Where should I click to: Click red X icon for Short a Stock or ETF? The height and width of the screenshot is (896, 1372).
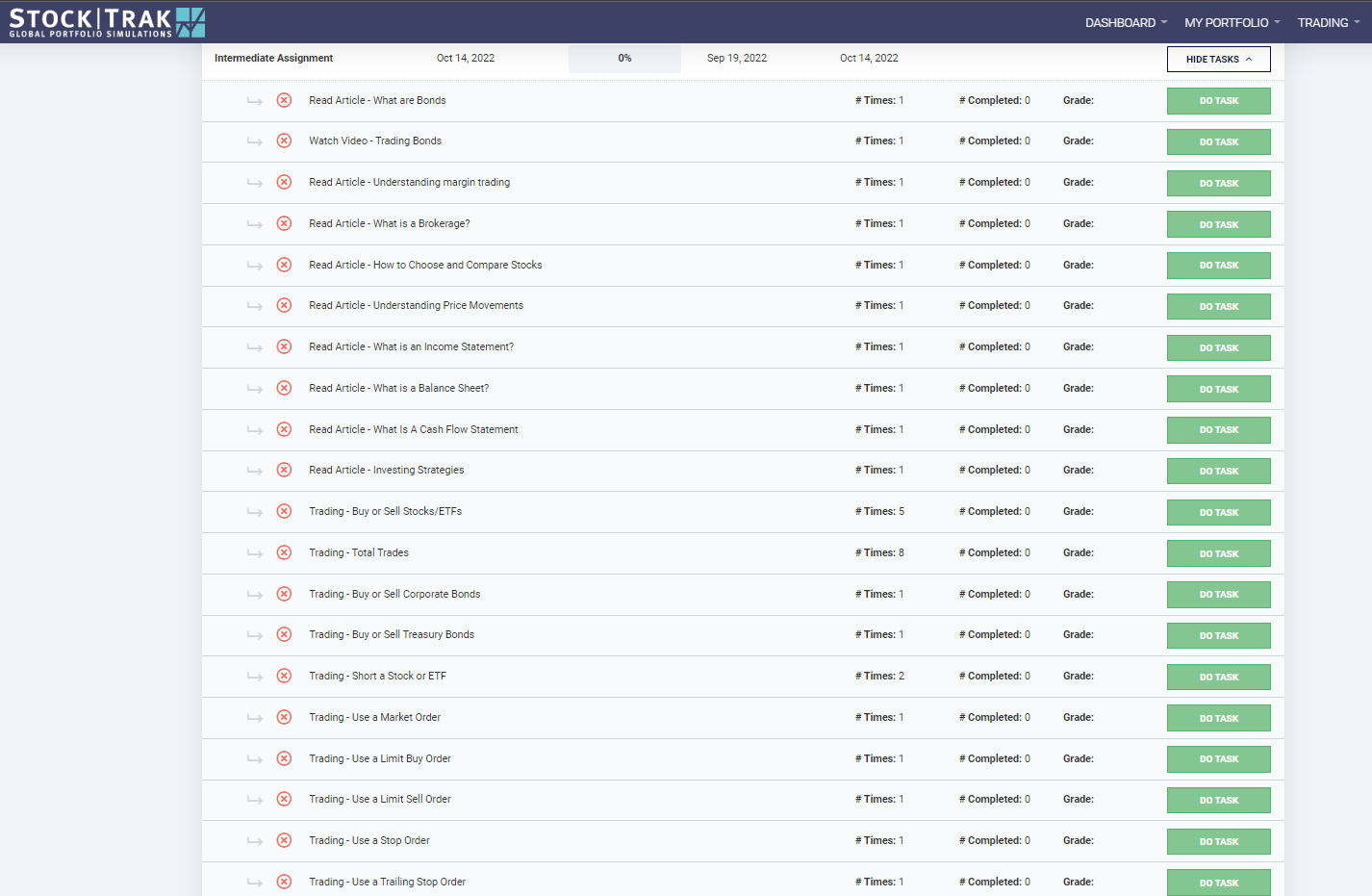pyautogui.click(x=284, y=676)
